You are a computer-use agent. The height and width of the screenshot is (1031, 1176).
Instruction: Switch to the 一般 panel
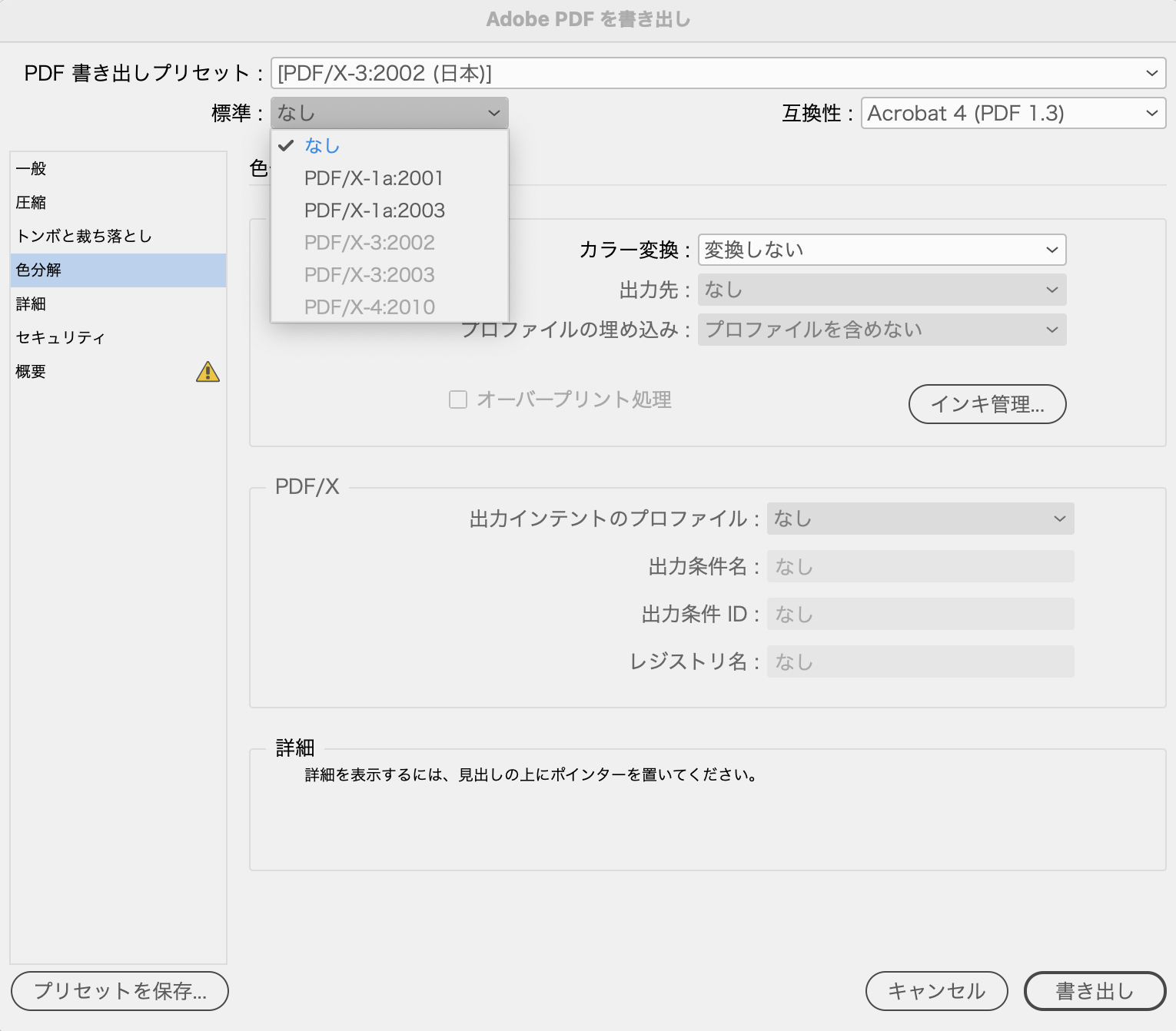coord(118,168)
